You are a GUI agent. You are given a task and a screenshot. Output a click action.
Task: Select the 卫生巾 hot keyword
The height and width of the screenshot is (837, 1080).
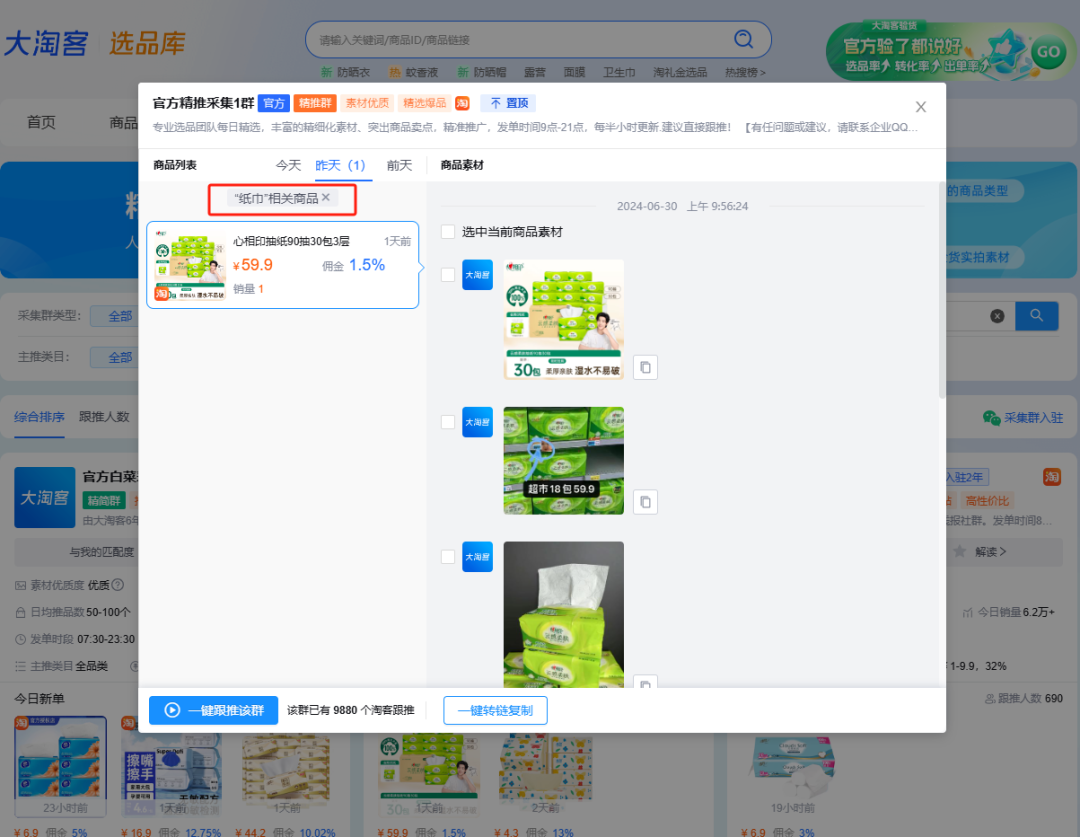click(x=619, y=72)
